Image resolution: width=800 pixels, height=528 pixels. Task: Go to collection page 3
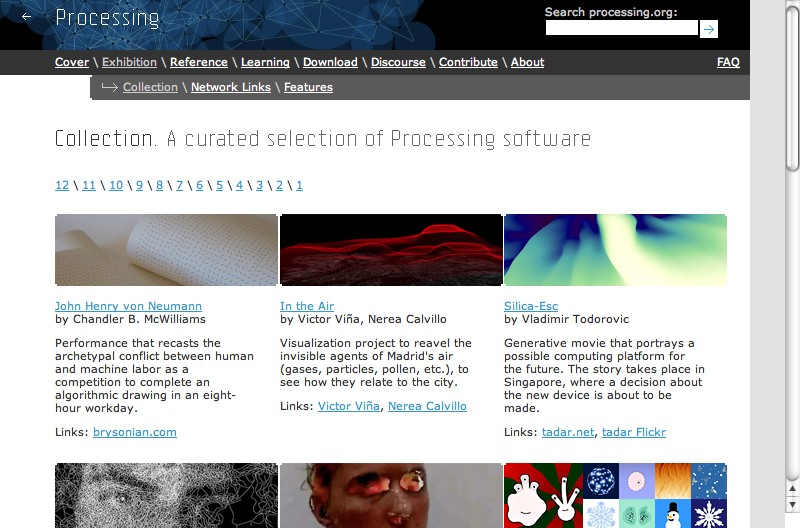[259, 185]
